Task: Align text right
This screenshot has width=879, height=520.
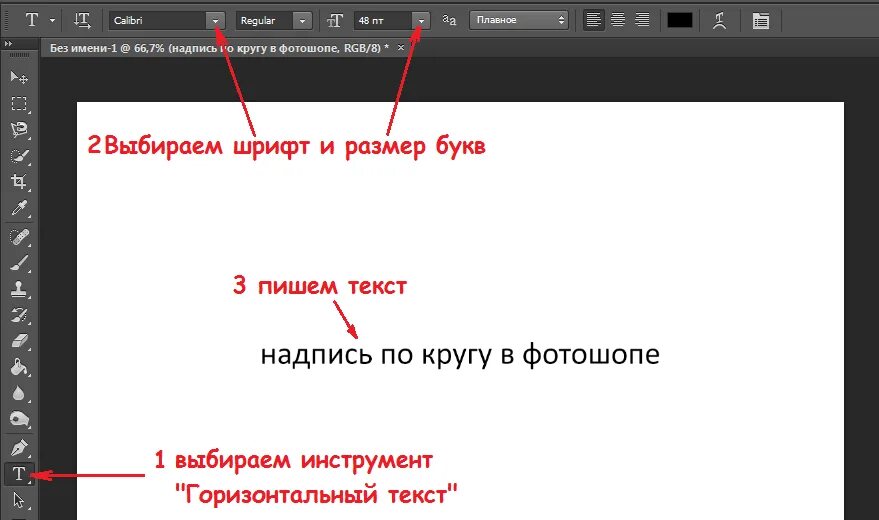Action: tap(642, 20)
